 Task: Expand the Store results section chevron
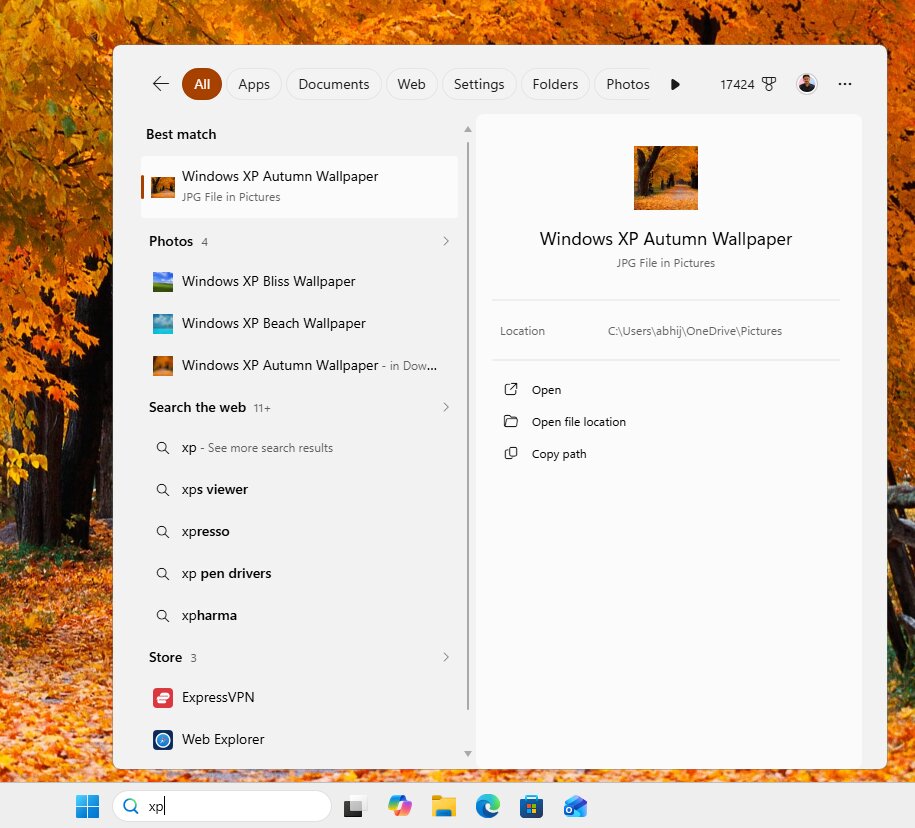tap(446, 657)
